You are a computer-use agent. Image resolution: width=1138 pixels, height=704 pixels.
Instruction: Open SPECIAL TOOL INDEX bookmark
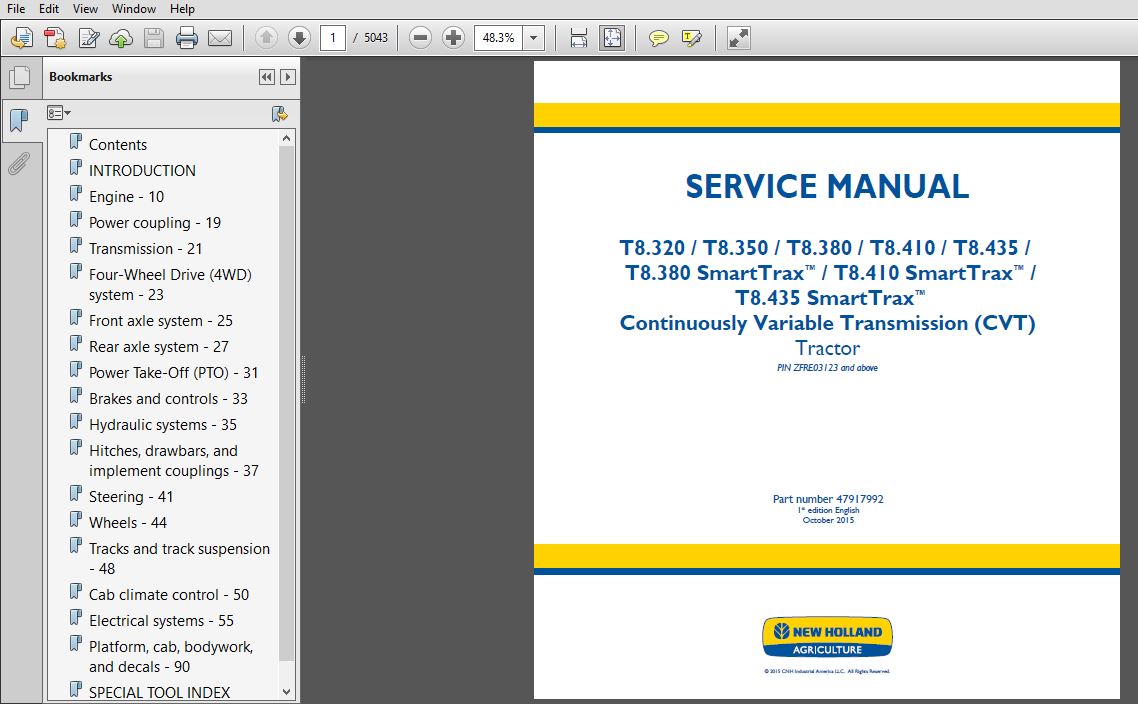click(x=159, y=693)
